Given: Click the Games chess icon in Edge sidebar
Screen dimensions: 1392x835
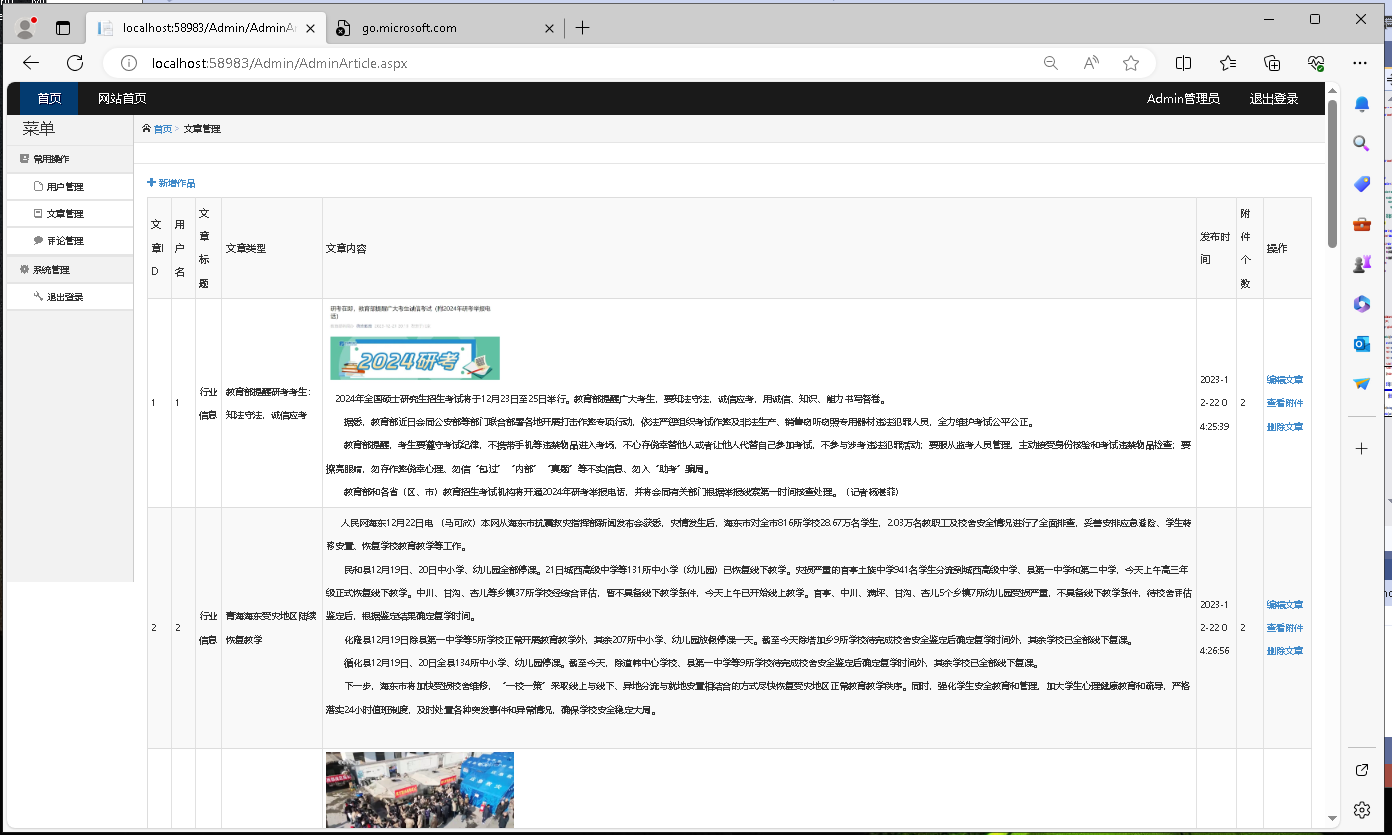Looking at the screenshot, I should 1361,263.
